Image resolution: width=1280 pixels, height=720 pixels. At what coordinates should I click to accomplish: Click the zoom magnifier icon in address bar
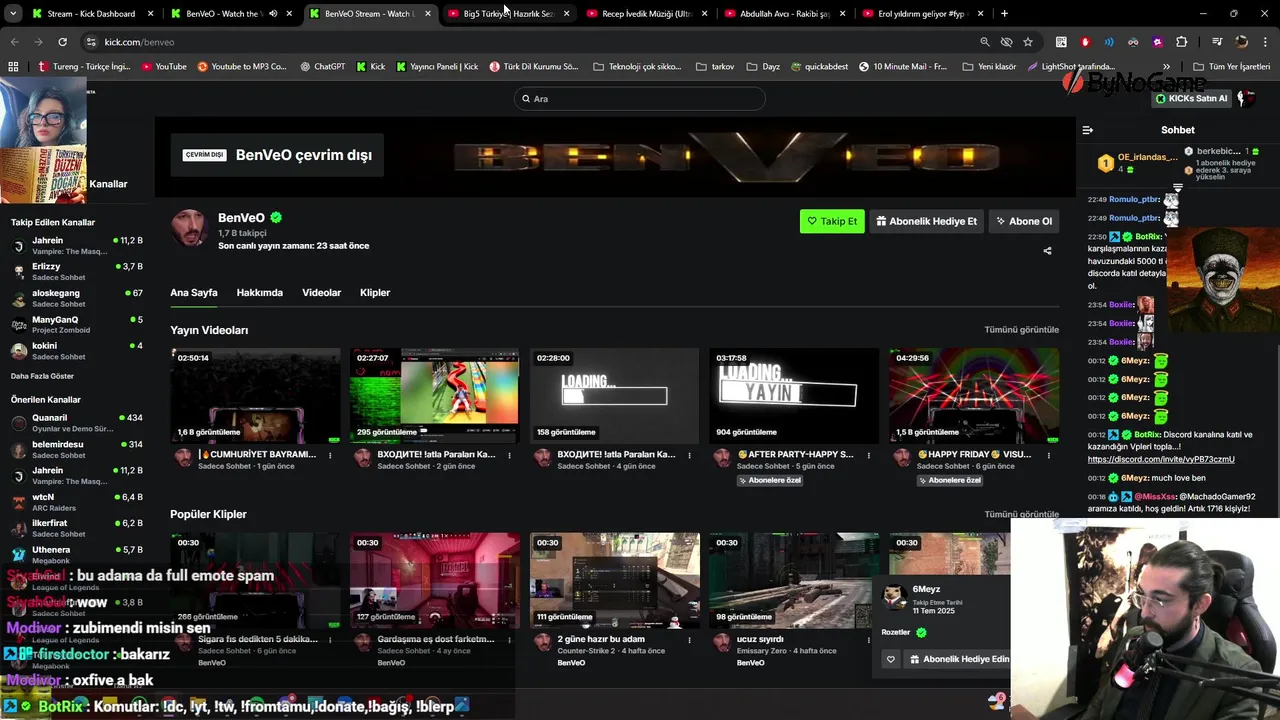[985, 42]
